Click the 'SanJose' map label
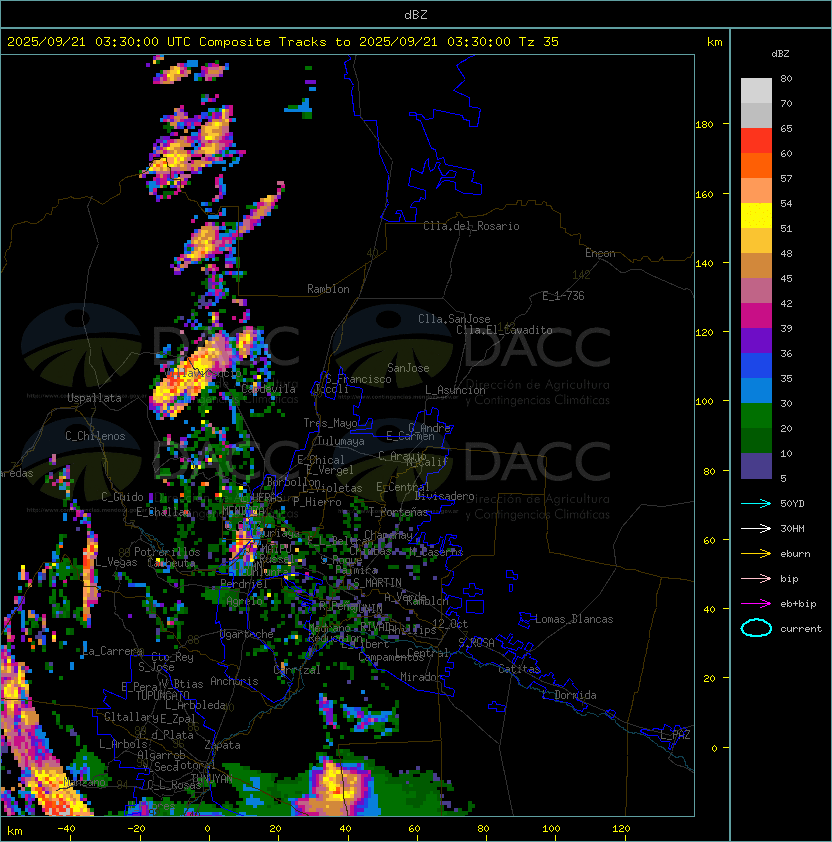 408,368
